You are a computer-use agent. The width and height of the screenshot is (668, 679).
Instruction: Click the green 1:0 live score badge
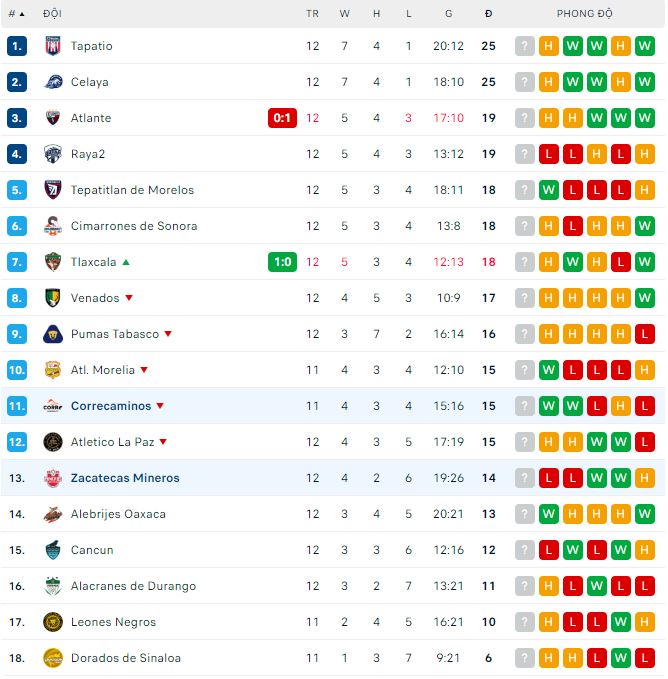282,262
